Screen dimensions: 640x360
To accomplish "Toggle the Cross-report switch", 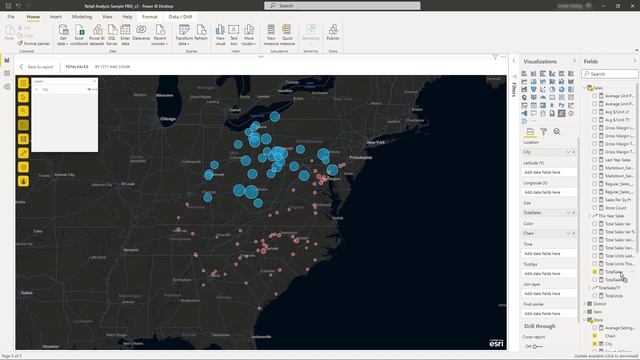I will tap(537, 347).
